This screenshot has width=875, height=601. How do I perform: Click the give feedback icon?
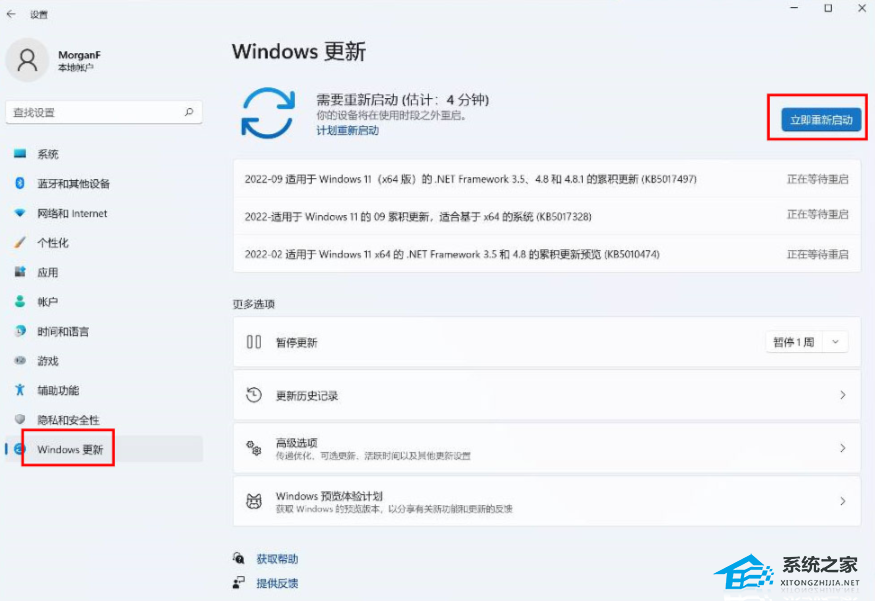coord(239,583)
